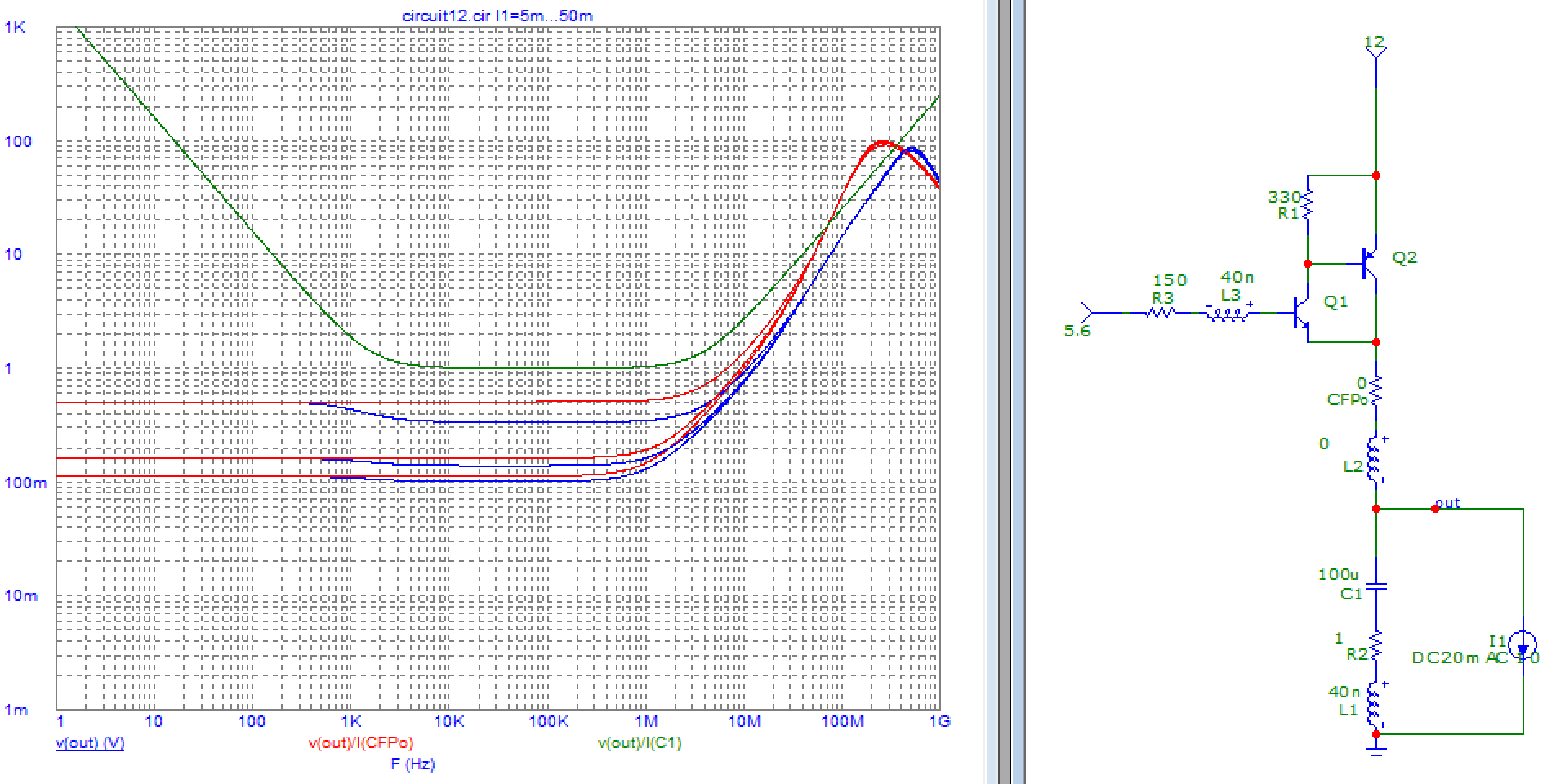Select resistor R3 150 symbol
Image resolution: width=1556 pixels, height=784 pixels.
point(1160,312)
